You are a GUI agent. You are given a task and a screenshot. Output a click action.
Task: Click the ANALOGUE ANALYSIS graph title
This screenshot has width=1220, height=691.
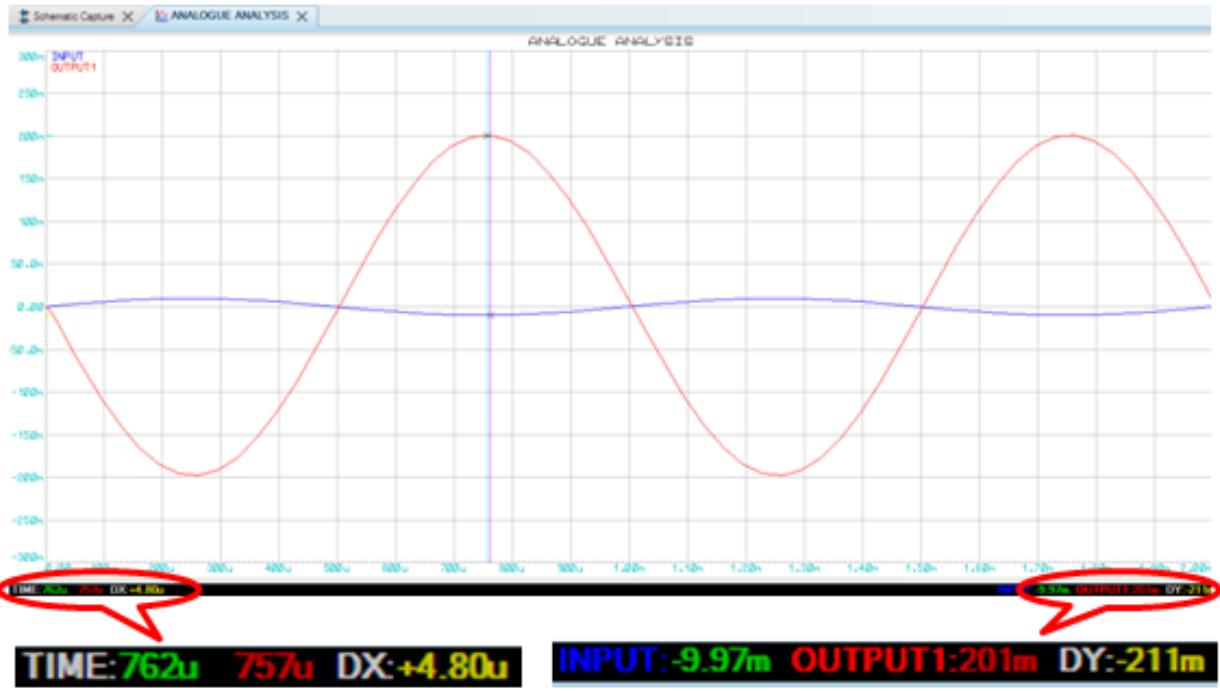coord(610,42)
